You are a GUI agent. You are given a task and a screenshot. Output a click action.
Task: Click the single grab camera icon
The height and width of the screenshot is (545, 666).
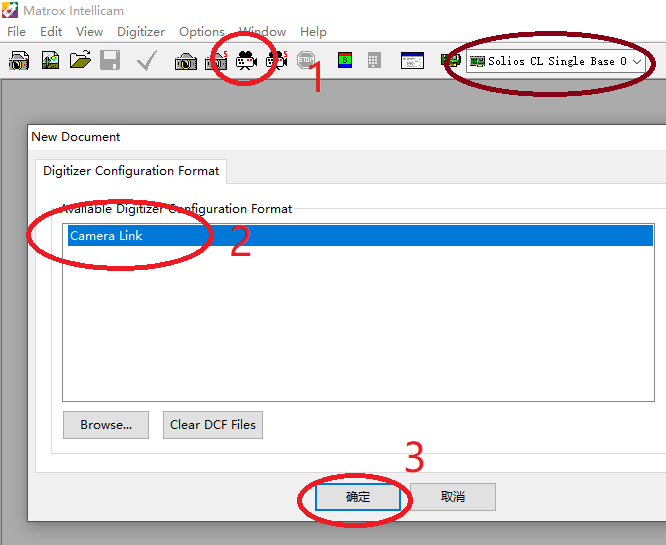[x=186, y=61]
